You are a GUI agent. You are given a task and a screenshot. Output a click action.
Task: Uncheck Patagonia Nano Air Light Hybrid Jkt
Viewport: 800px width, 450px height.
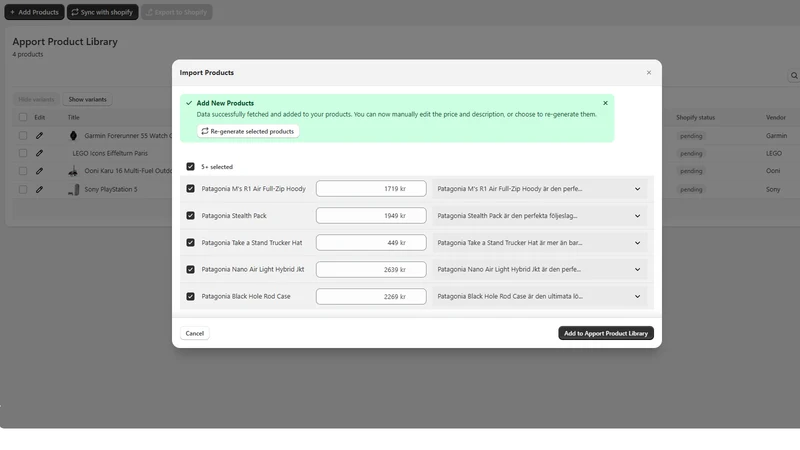(190, 269)
